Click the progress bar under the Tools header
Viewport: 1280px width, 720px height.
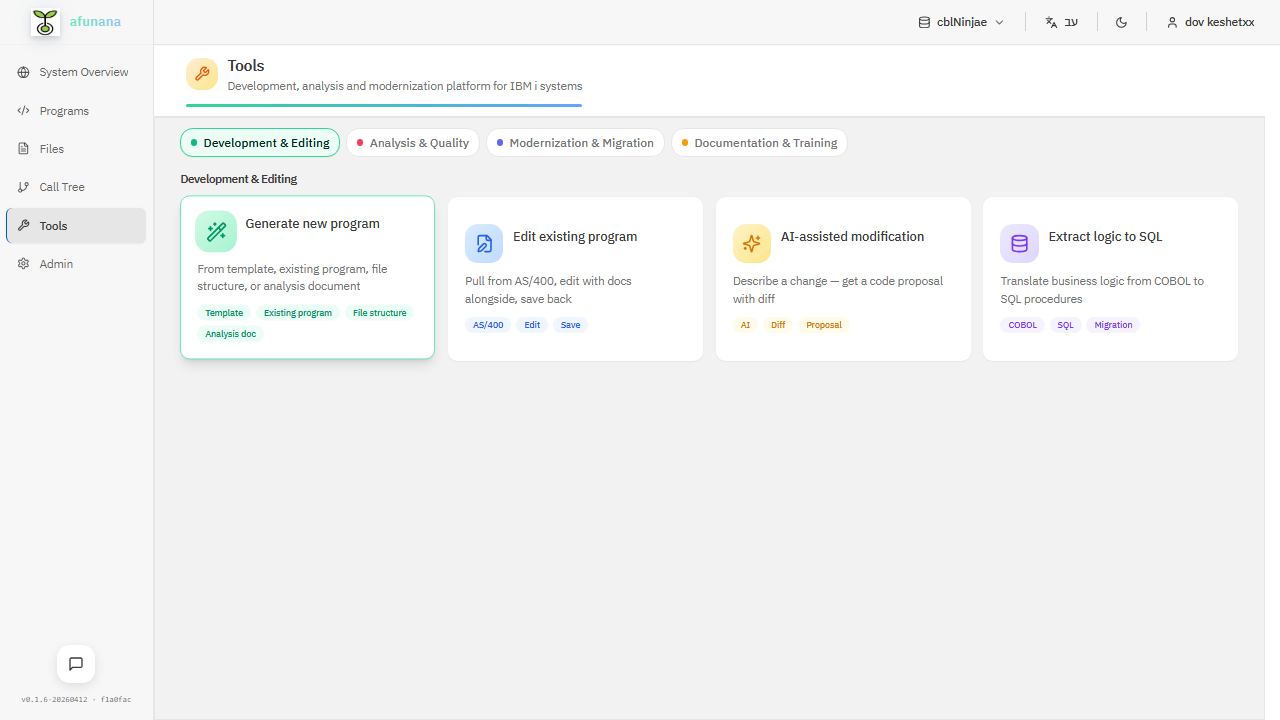tap(384, 105)
